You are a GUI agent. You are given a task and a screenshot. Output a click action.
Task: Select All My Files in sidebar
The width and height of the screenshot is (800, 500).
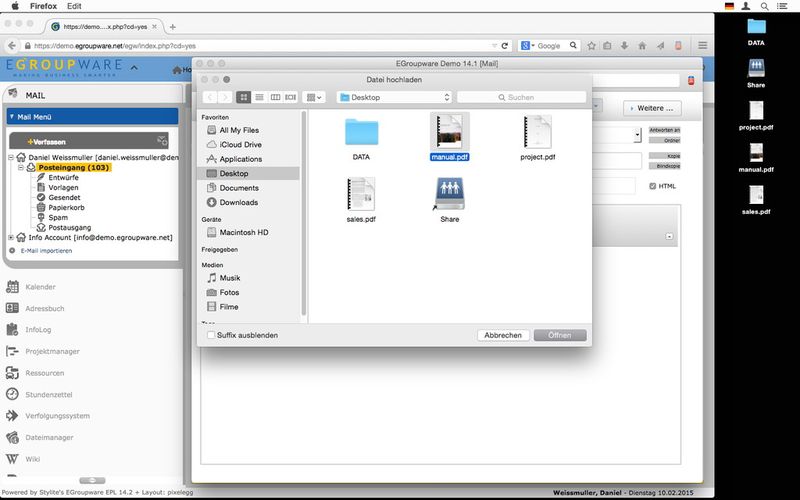239,130
